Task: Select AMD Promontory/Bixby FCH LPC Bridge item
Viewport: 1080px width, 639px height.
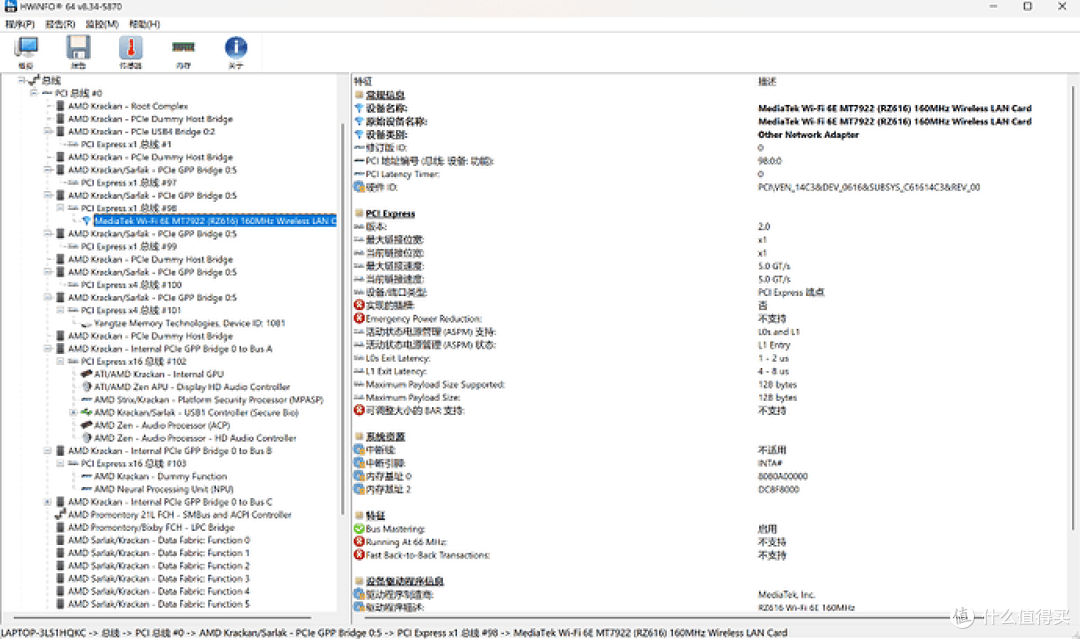Action: (152, 527)
